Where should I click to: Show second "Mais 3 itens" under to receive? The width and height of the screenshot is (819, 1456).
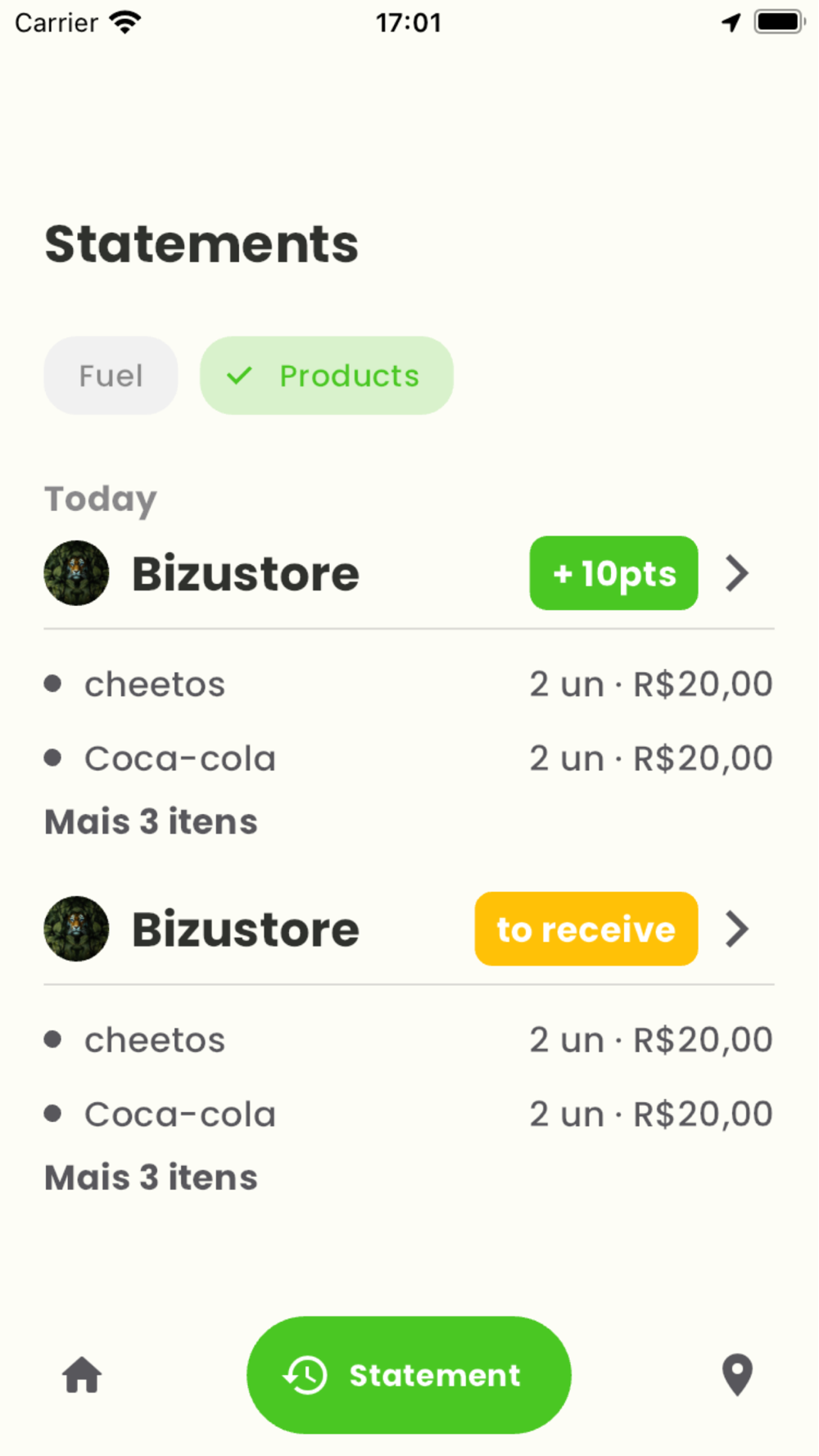(x=151, y=1178)
